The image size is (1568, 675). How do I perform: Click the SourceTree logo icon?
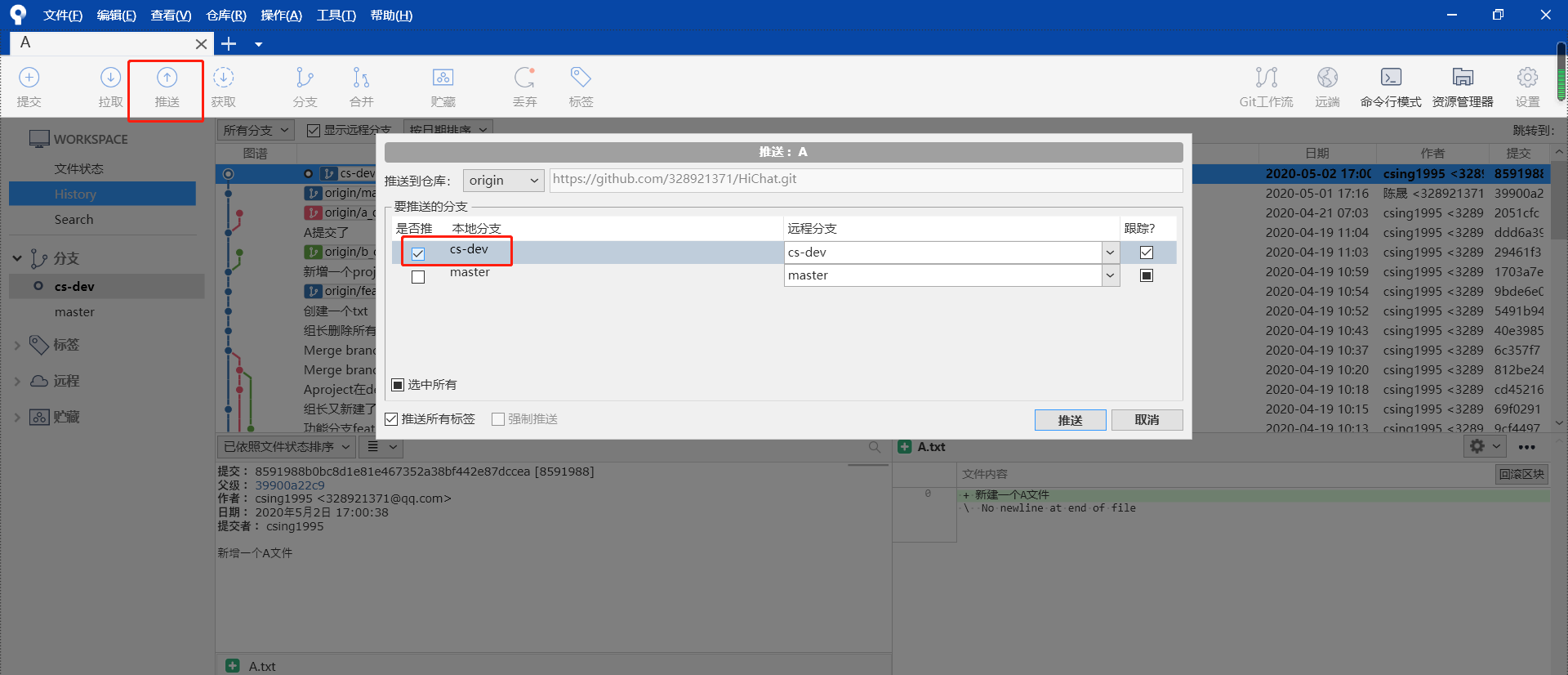click(x=18, y=15)
